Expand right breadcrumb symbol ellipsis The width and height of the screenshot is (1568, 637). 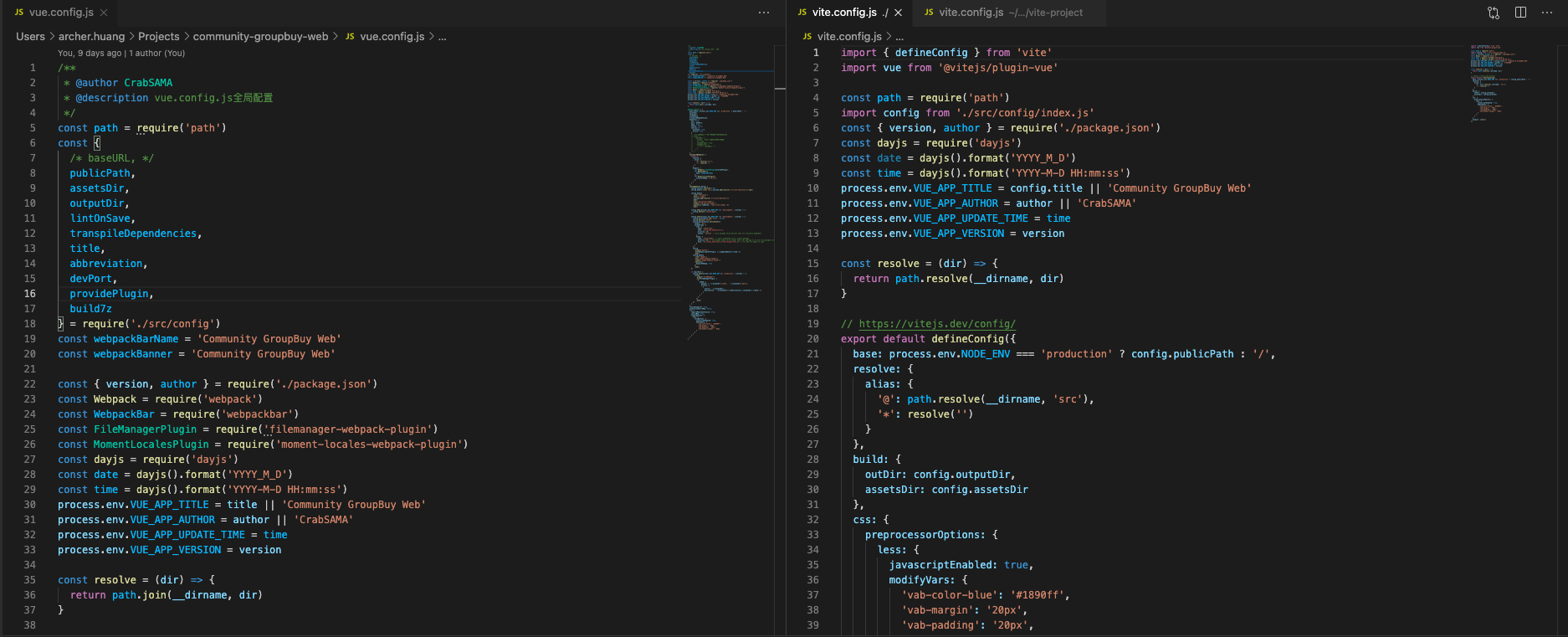pyautogui.click(x=899, y=37)
